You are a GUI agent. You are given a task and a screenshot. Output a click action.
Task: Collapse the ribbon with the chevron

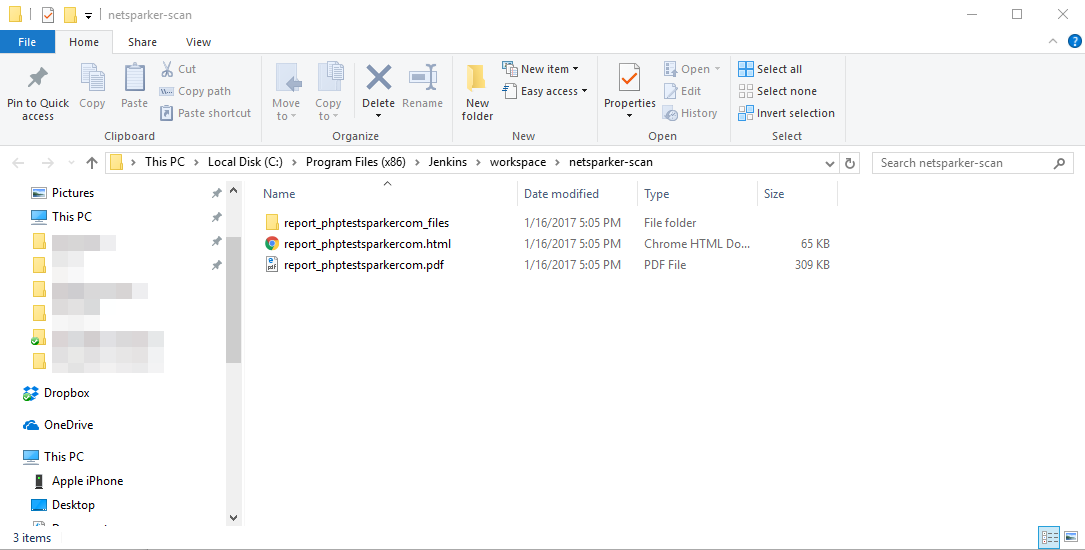(1052, 42)
